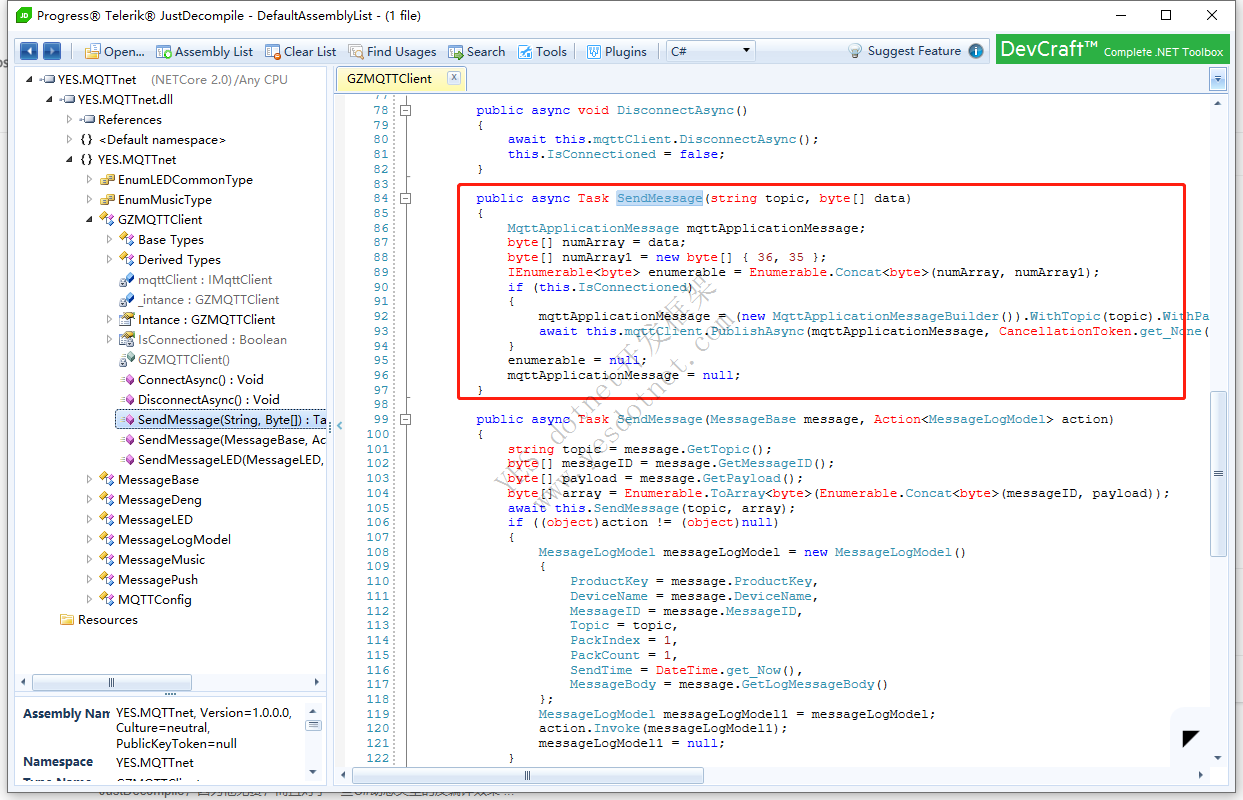Open the tab list dropdown arrow
This screenshot has width=1243, height=800.
(1218, 78)
